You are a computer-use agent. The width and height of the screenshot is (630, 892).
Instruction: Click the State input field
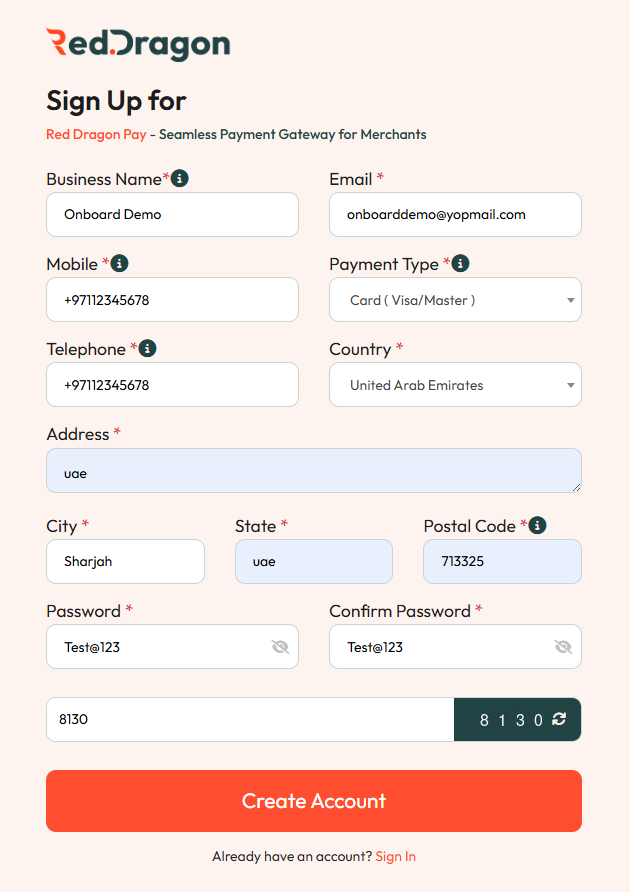pyautogui.click(x=313, y=562)
